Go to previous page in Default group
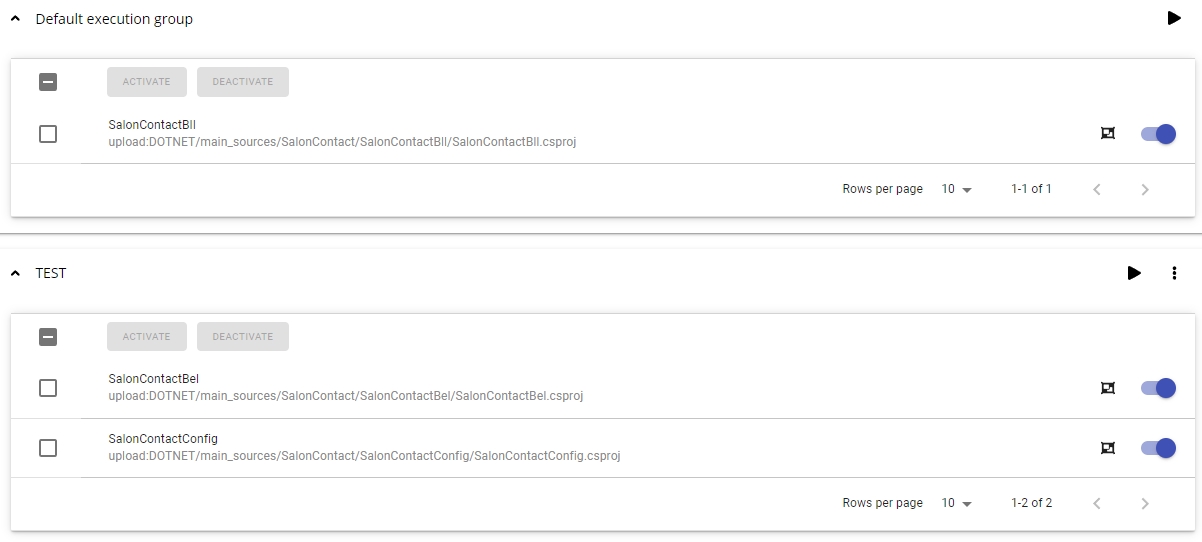Screen dimensions: 1202x542 coord(1097,189)
